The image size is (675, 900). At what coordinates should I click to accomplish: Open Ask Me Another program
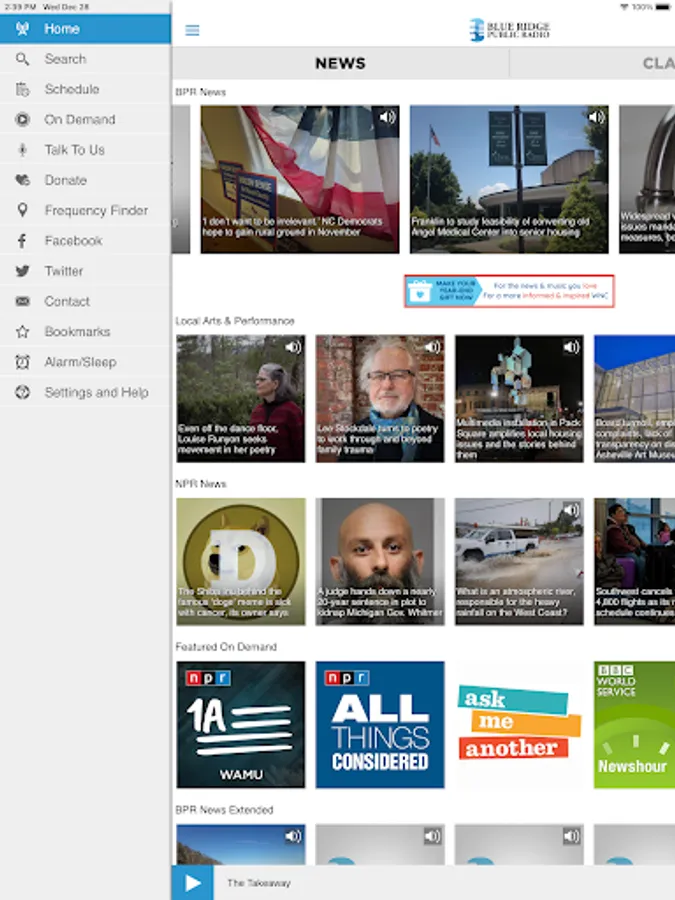tap(519, 724)
